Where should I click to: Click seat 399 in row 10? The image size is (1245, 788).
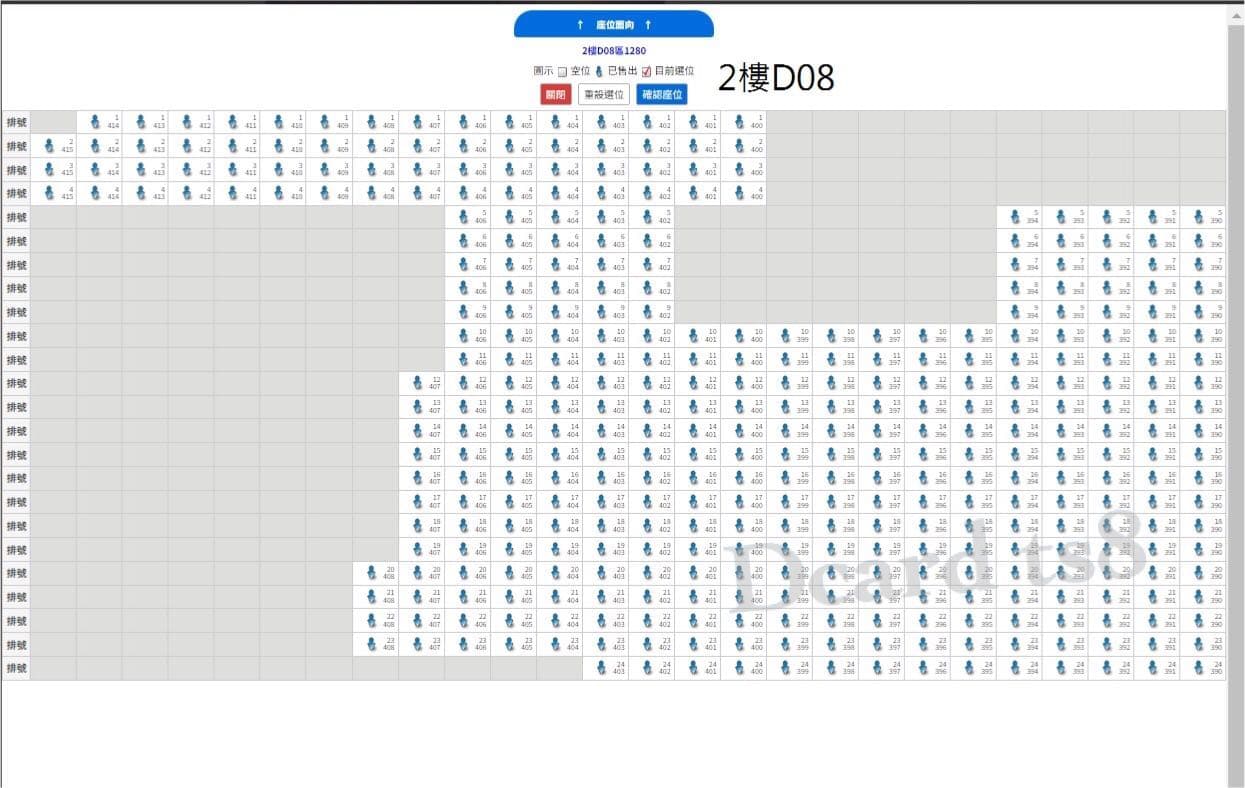pyautogui.click(x=790, y=336)
